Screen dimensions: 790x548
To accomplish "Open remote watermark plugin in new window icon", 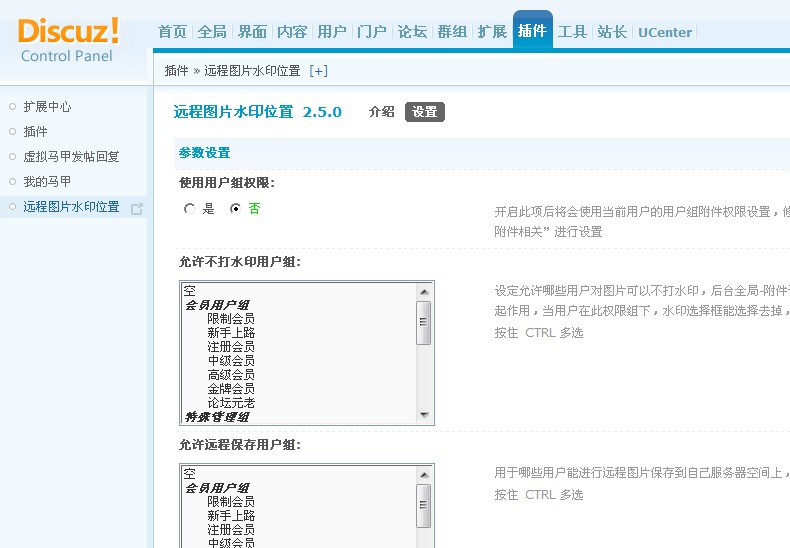I will 137,209.
